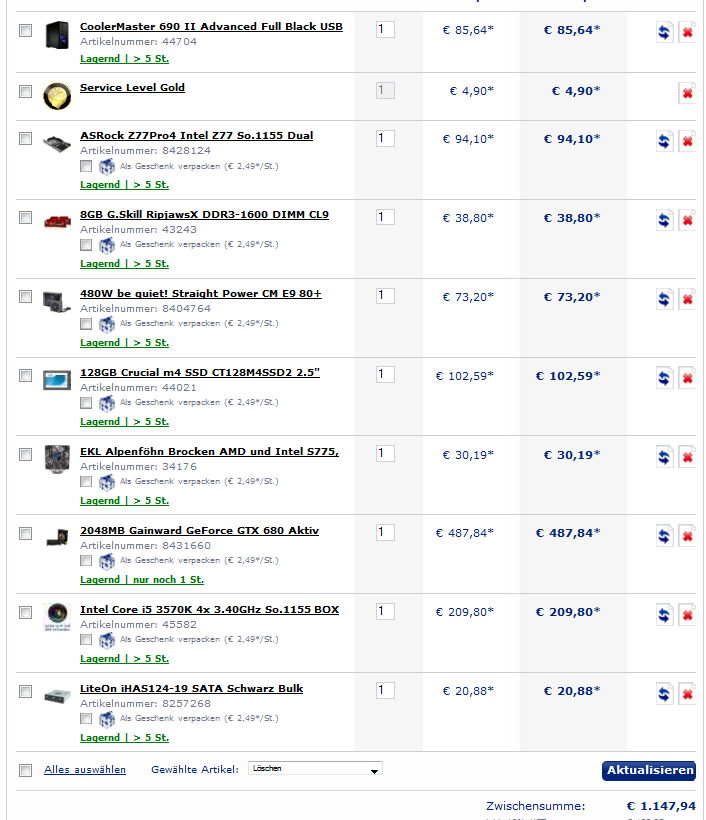Open LiteOn iHAS124-19 SATA Schwarz link
The width and height of the screenshot is (706, 820).
coord(191,689)
